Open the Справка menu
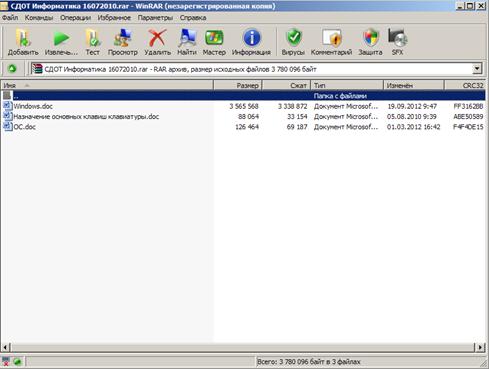489x369 pixels. tap(193, 18)
